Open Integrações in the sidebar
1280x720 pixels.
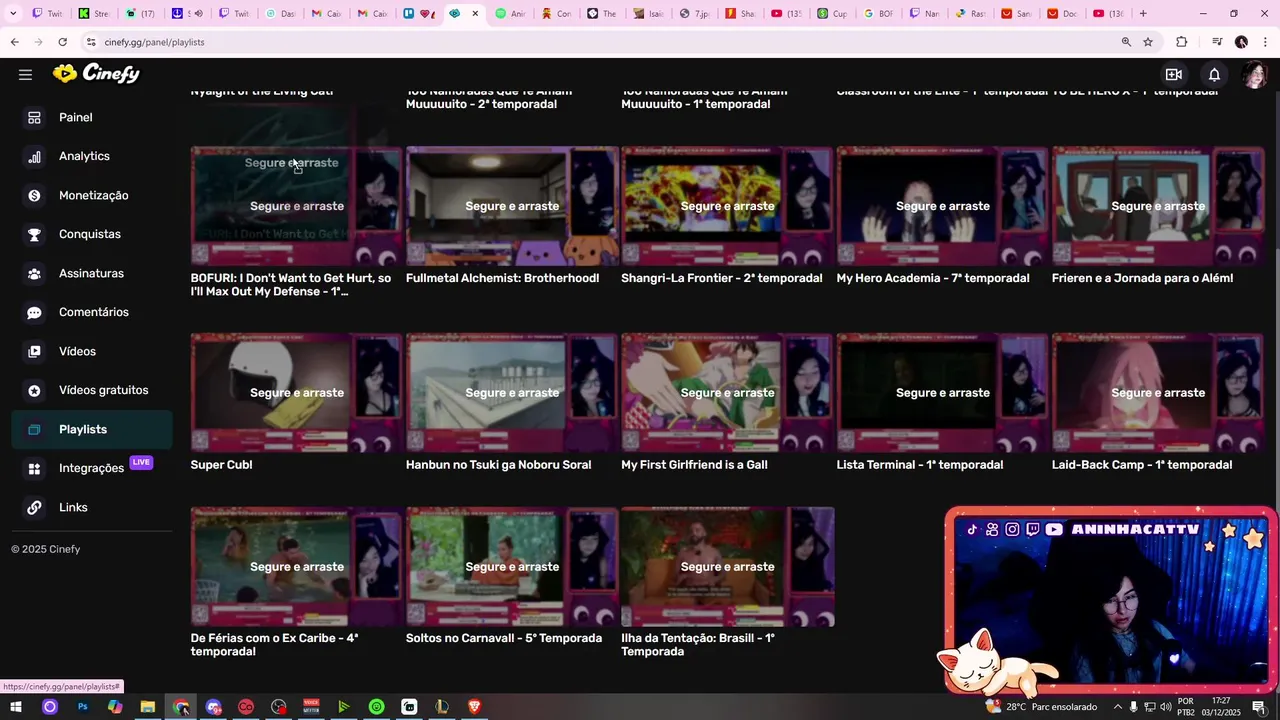tap(92, 468)
